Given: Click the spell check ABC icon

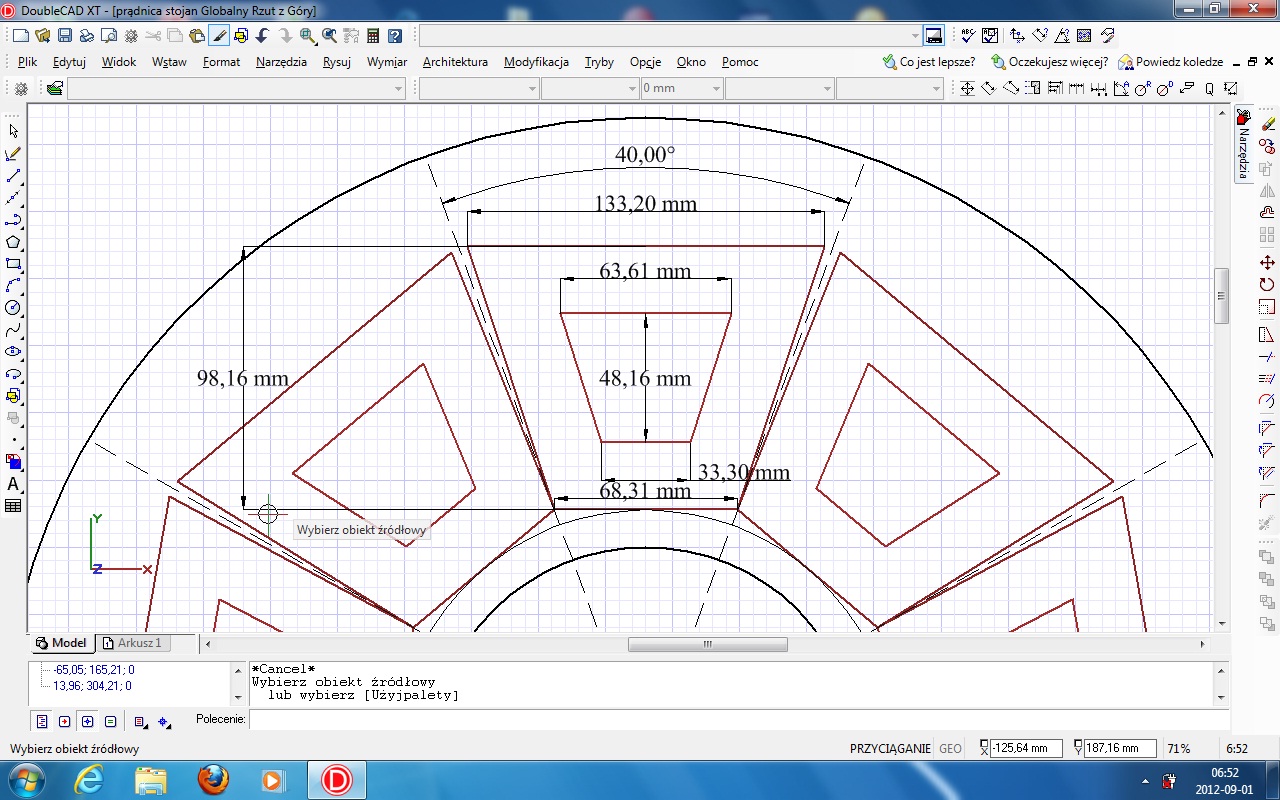Looking at the screenshot, I should [x=967, y=36].
